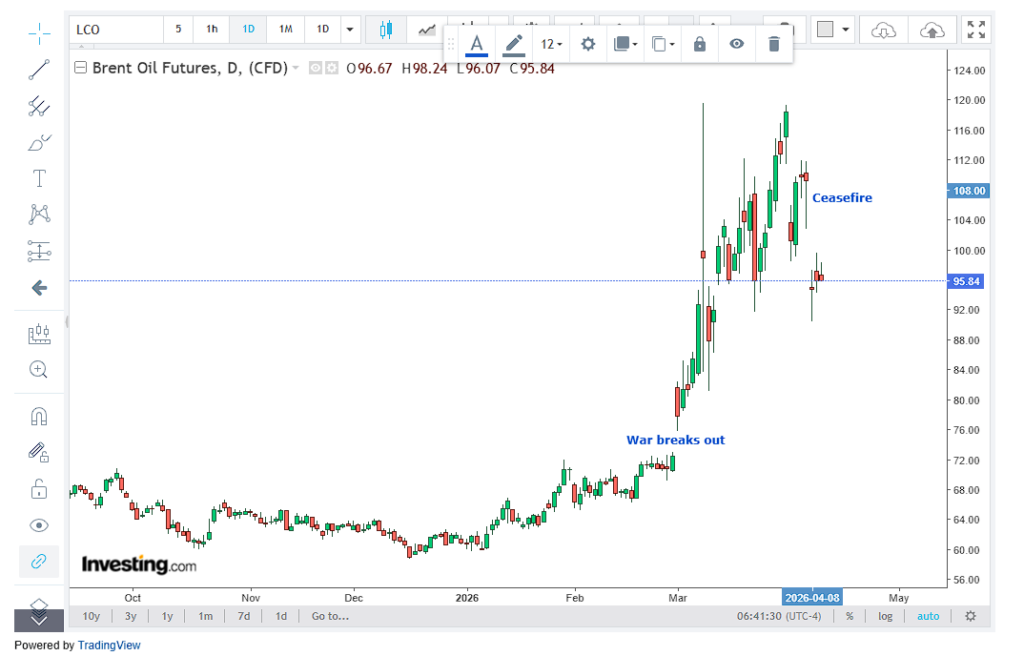Click the A text color swatch
Viewport: 1024px width, 656px height.
click(x=477, y=44)
